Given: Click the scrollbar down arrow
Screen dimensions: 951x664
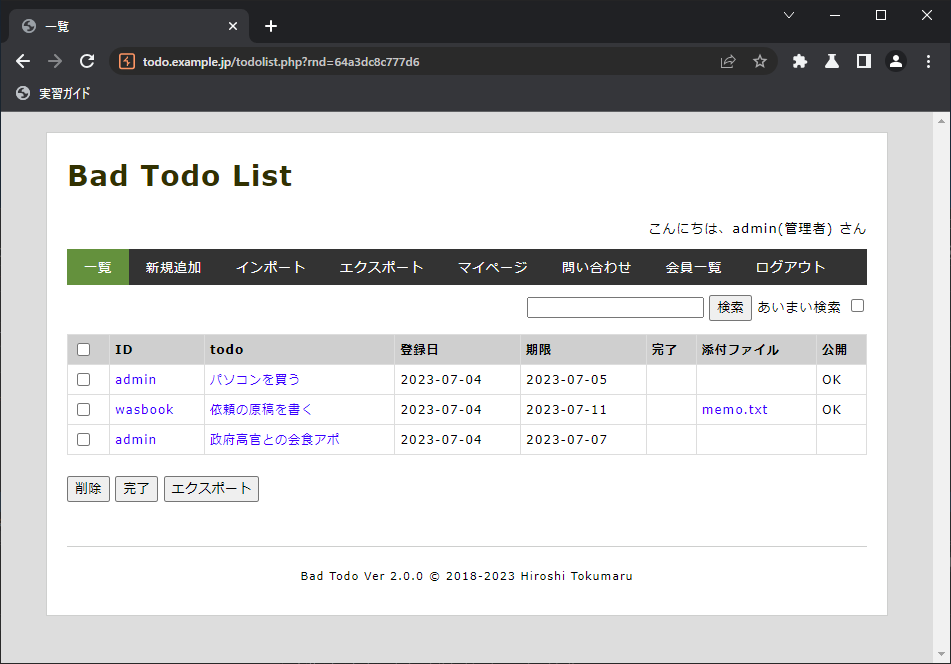Looking at the screenshot, I should pyautogui.click(x=941, y=654).
